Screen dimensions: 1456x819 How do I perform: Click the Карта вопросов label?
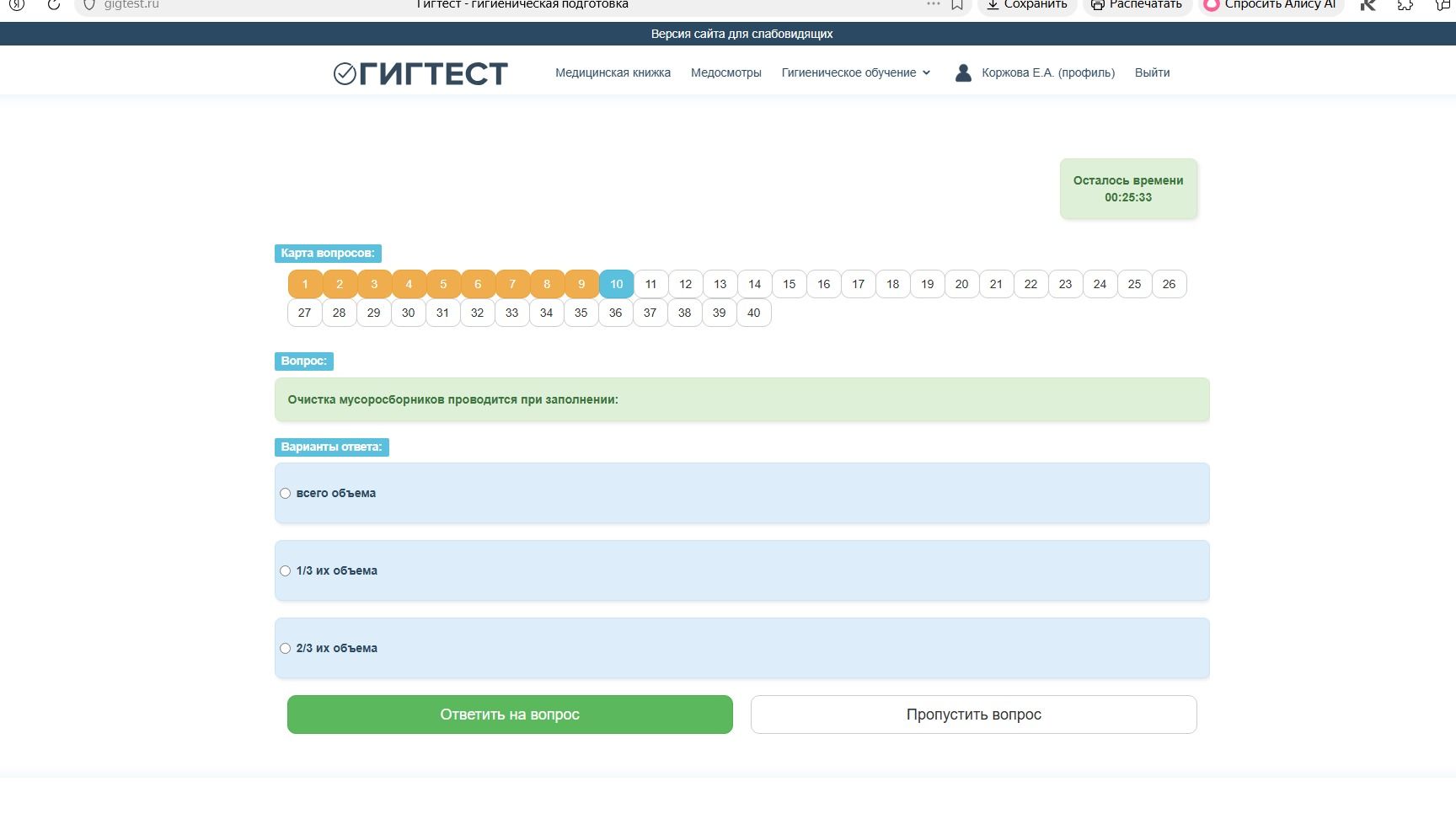328,253
